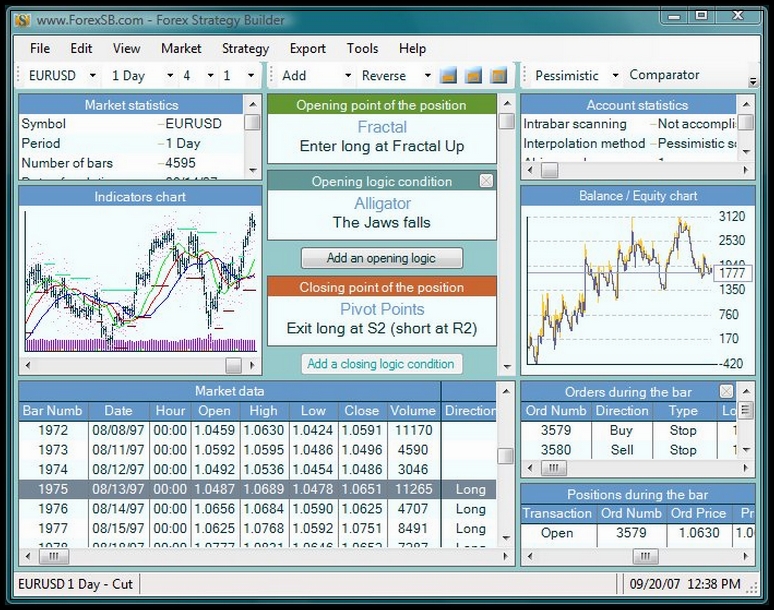The image size is (774, 610).
Task: Click the bordered chart icon before Pessimistic
Action: point(499,76)
